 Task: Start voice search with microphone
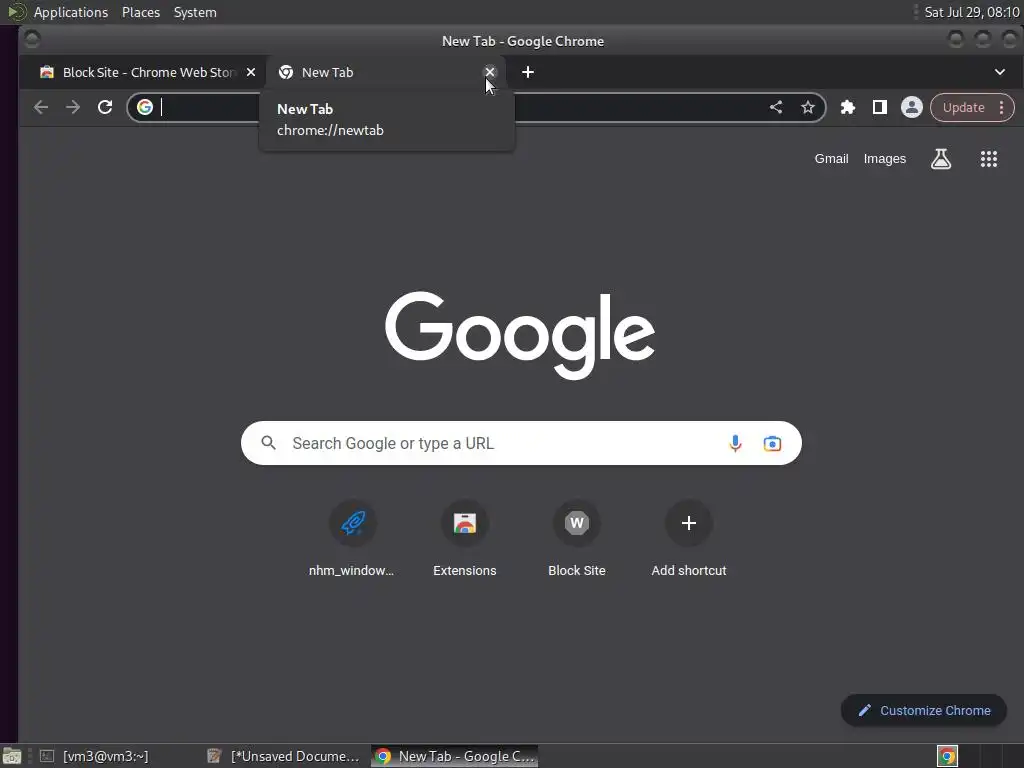(x=735, y=443)
